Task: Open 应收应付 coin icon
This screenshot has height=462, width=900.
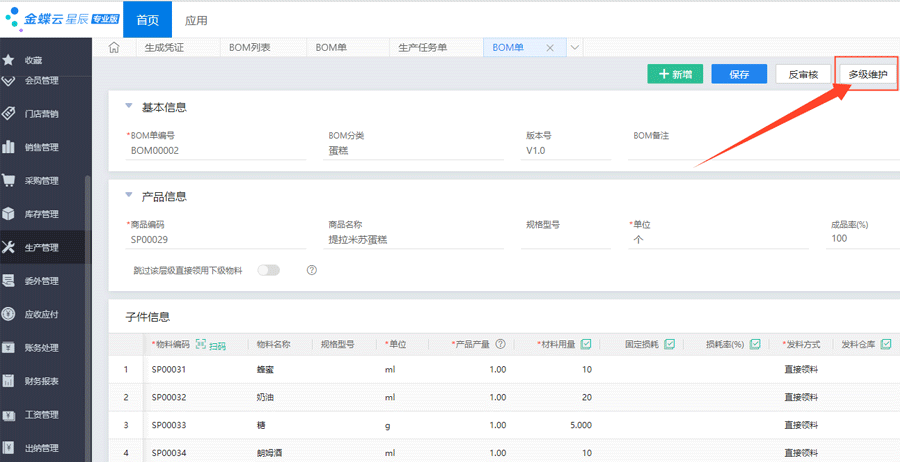Action: 8,314
